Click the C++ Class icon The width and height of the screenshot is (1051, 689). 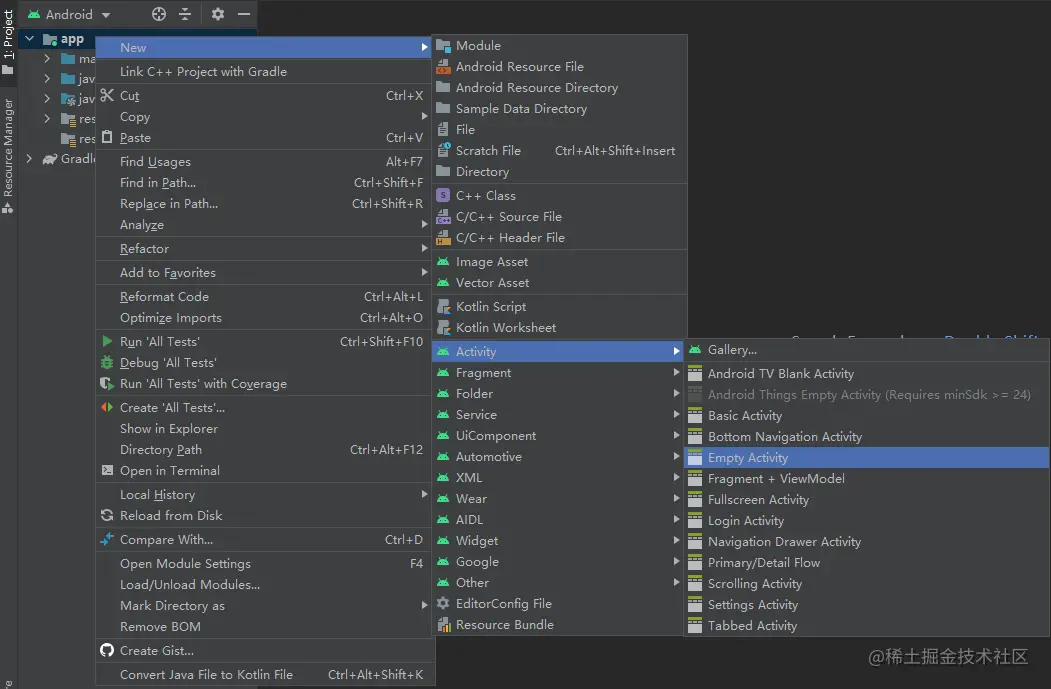(443, 196)
